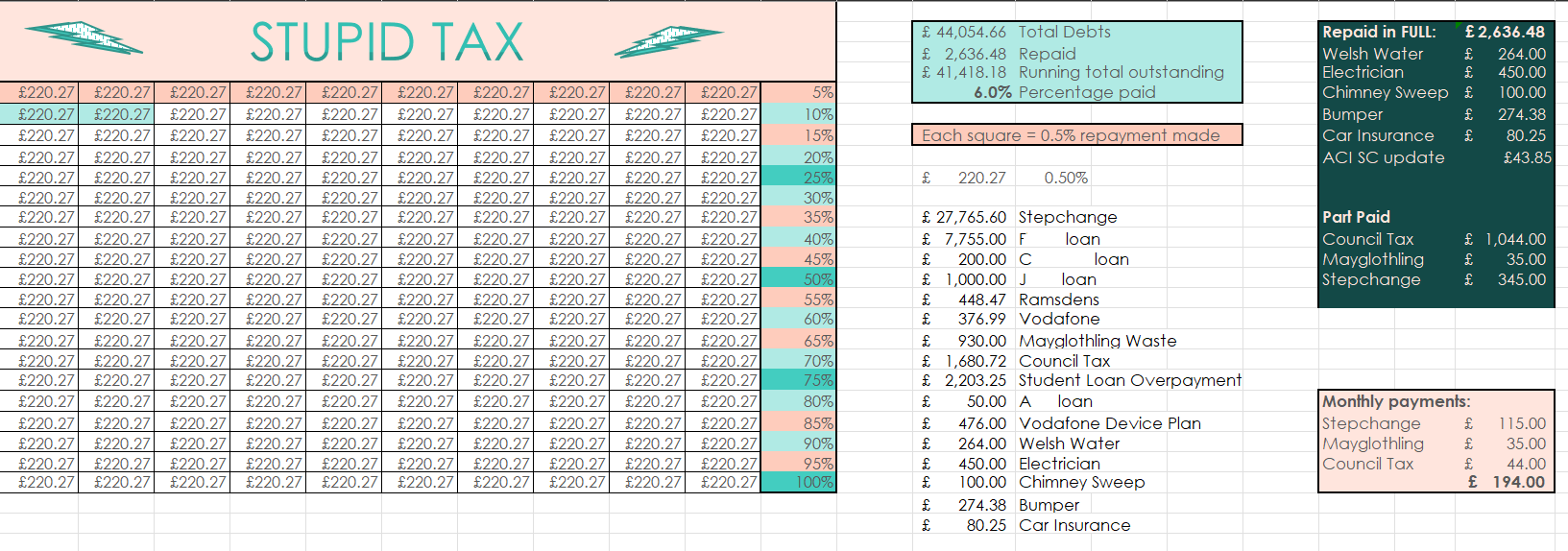The height and width of the screenshot is (551, 1568).
Task: Click the £1,680.72 Council Tax amount
Action: click(x=964, y=361)
